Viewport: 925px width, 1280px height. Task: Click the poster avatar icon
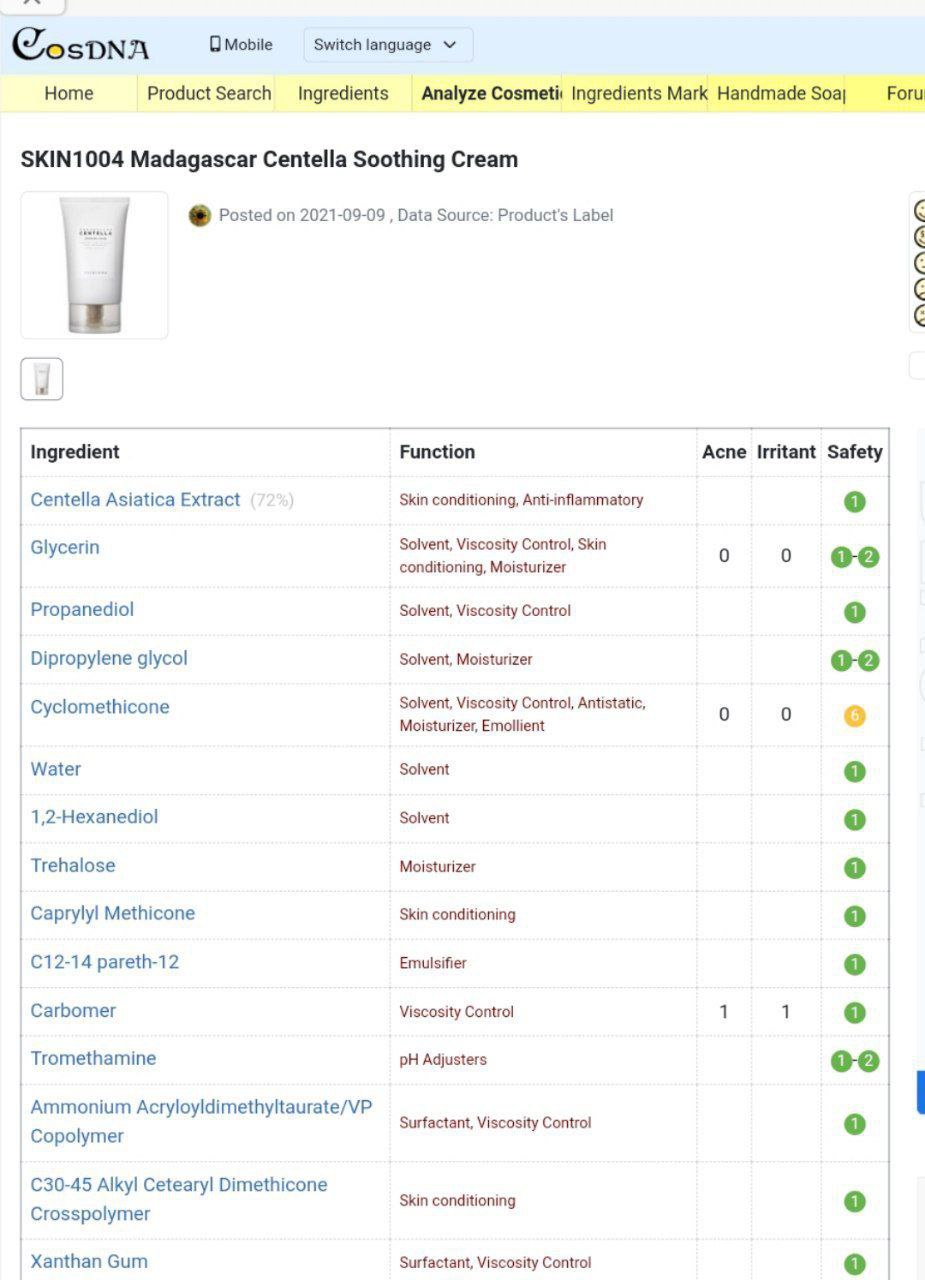[x=200, y=215]
